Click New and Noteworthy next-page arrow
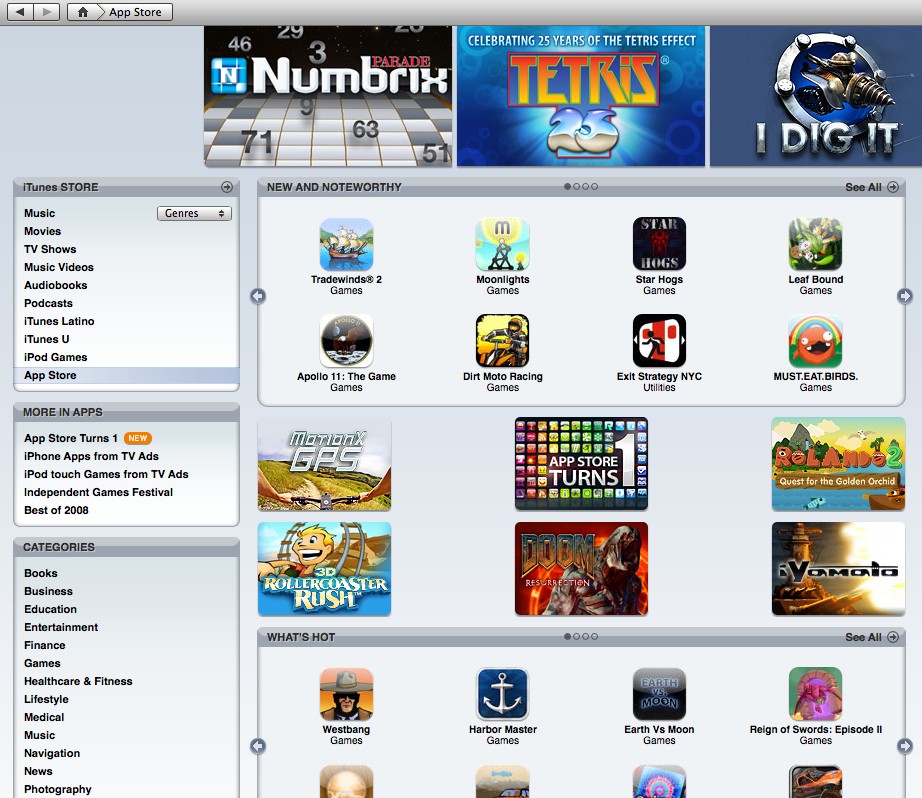 pos(904,296)
